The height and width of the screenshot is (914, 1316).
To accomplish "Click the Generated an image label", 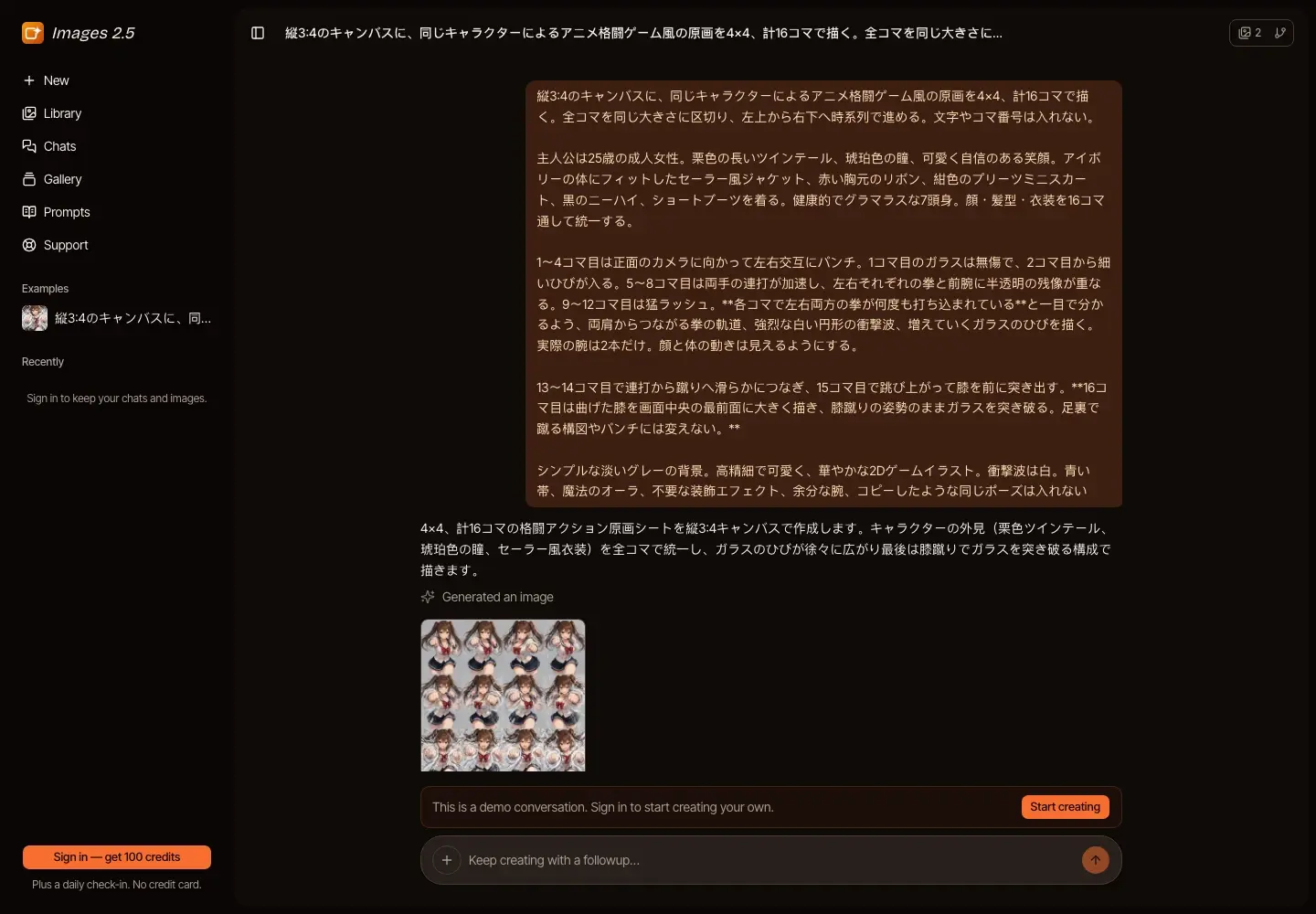I will [498, 597].
